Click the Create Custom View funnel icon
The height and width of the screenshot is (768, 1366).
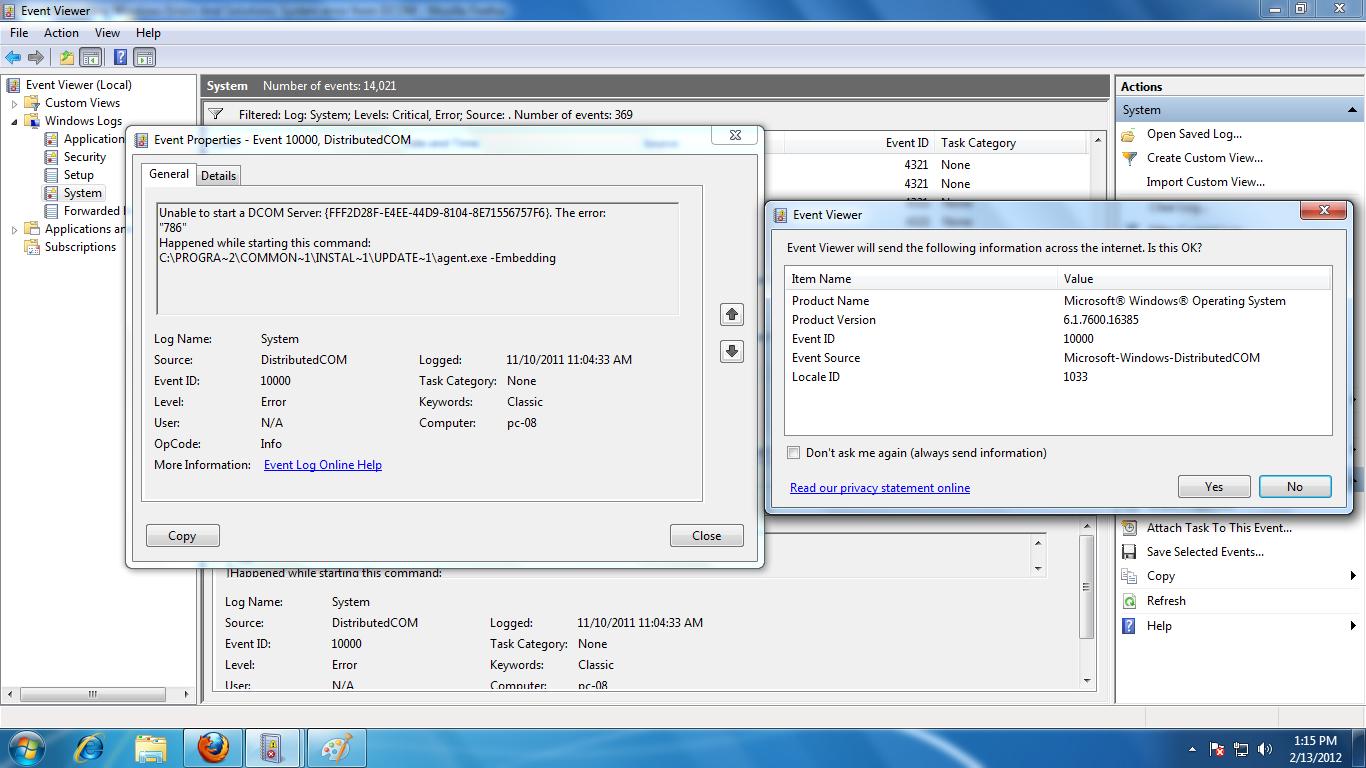pos(1129,158)
